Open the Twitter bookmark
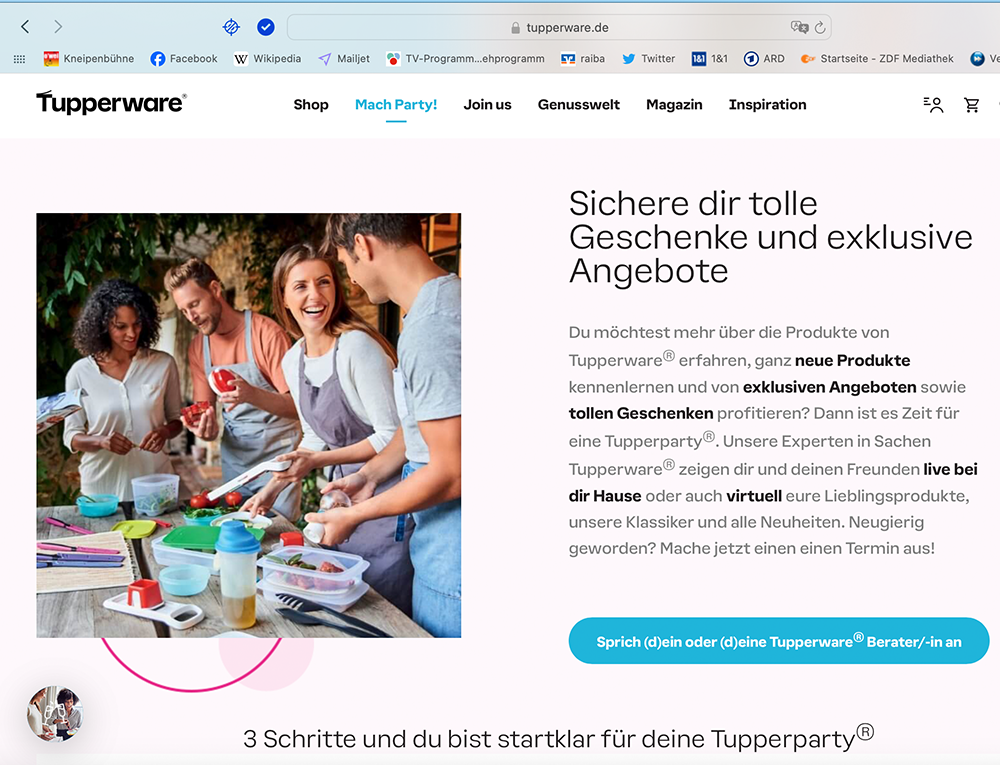The image size is (1000, 765). (x=648, y=59)
